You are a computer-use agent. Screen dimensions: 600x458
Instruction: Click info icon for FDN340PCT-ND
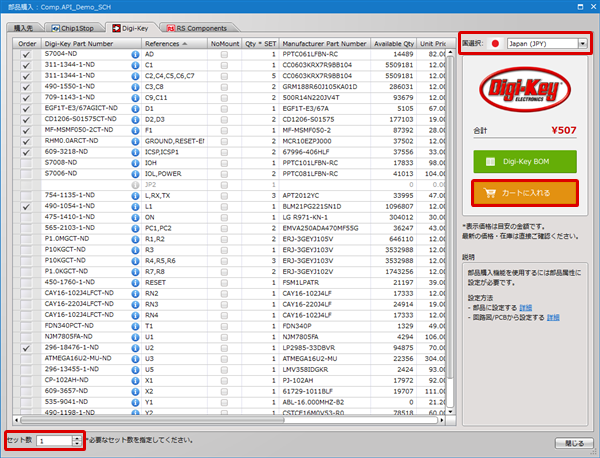(x=135, y=326)
